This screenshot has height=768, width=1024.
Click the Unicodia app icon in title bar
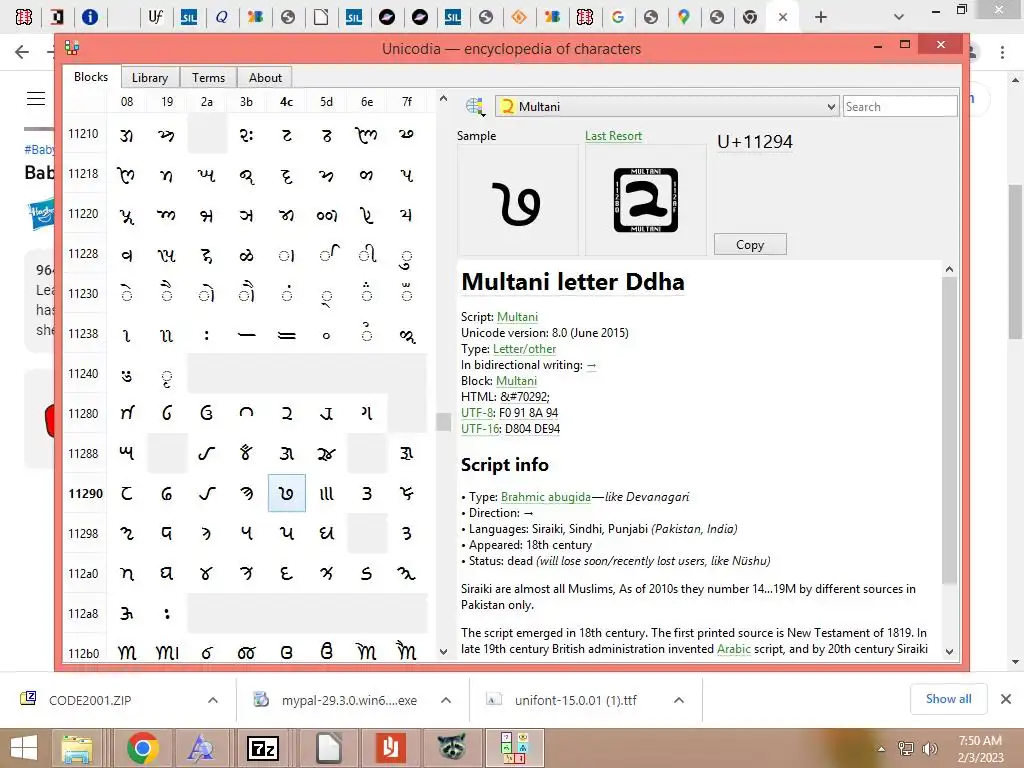[x=72, y=48]
